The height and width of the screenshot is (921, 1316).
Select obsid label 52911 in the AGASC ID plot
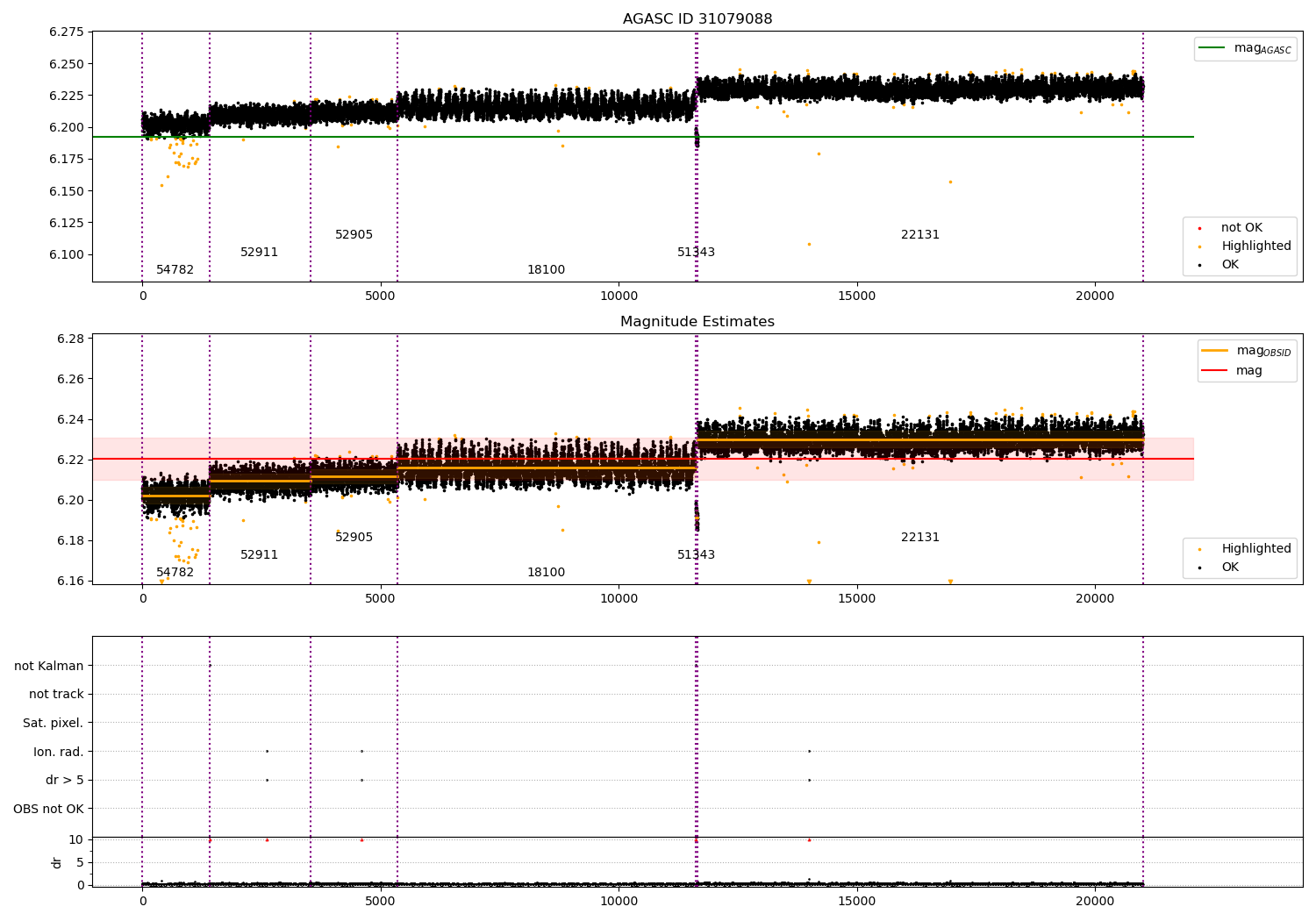[260, 253]
